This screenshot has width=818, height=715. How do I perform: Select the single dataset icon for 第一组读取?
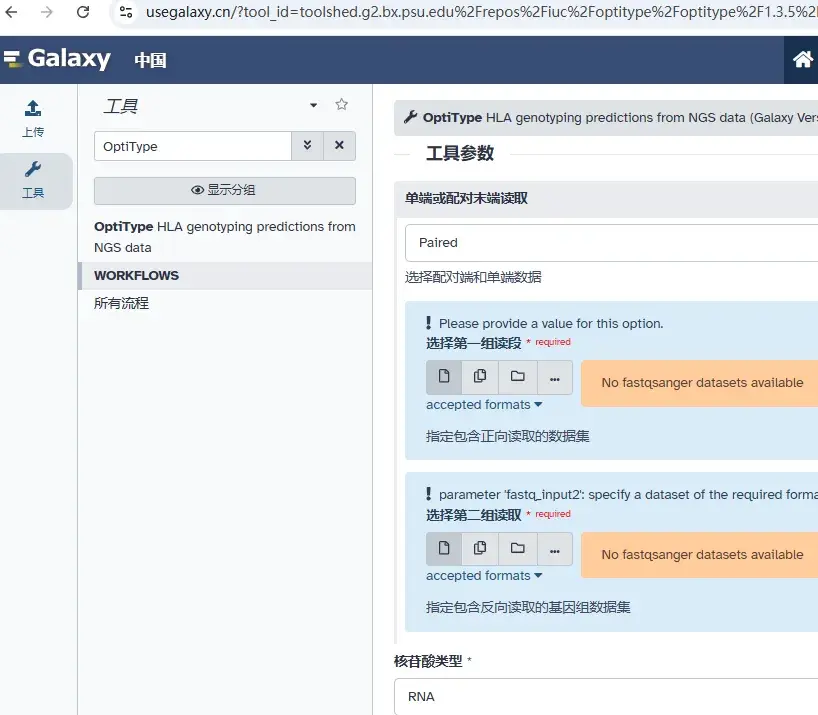[444, 377]
